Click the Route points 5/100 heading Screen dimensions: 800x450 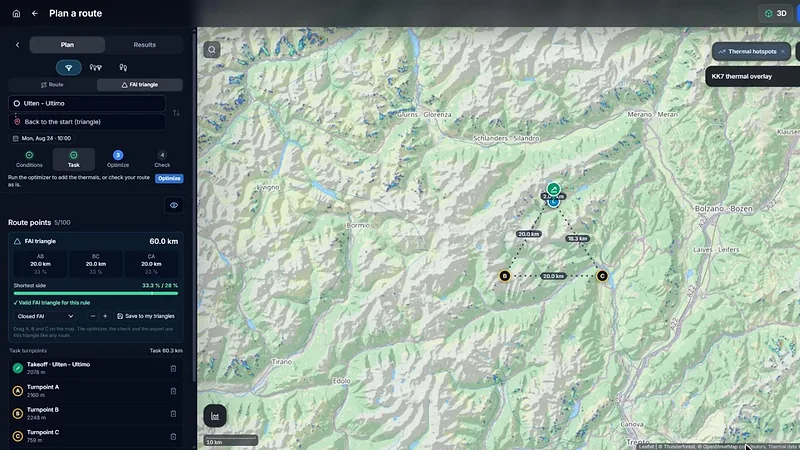point(39,222)
